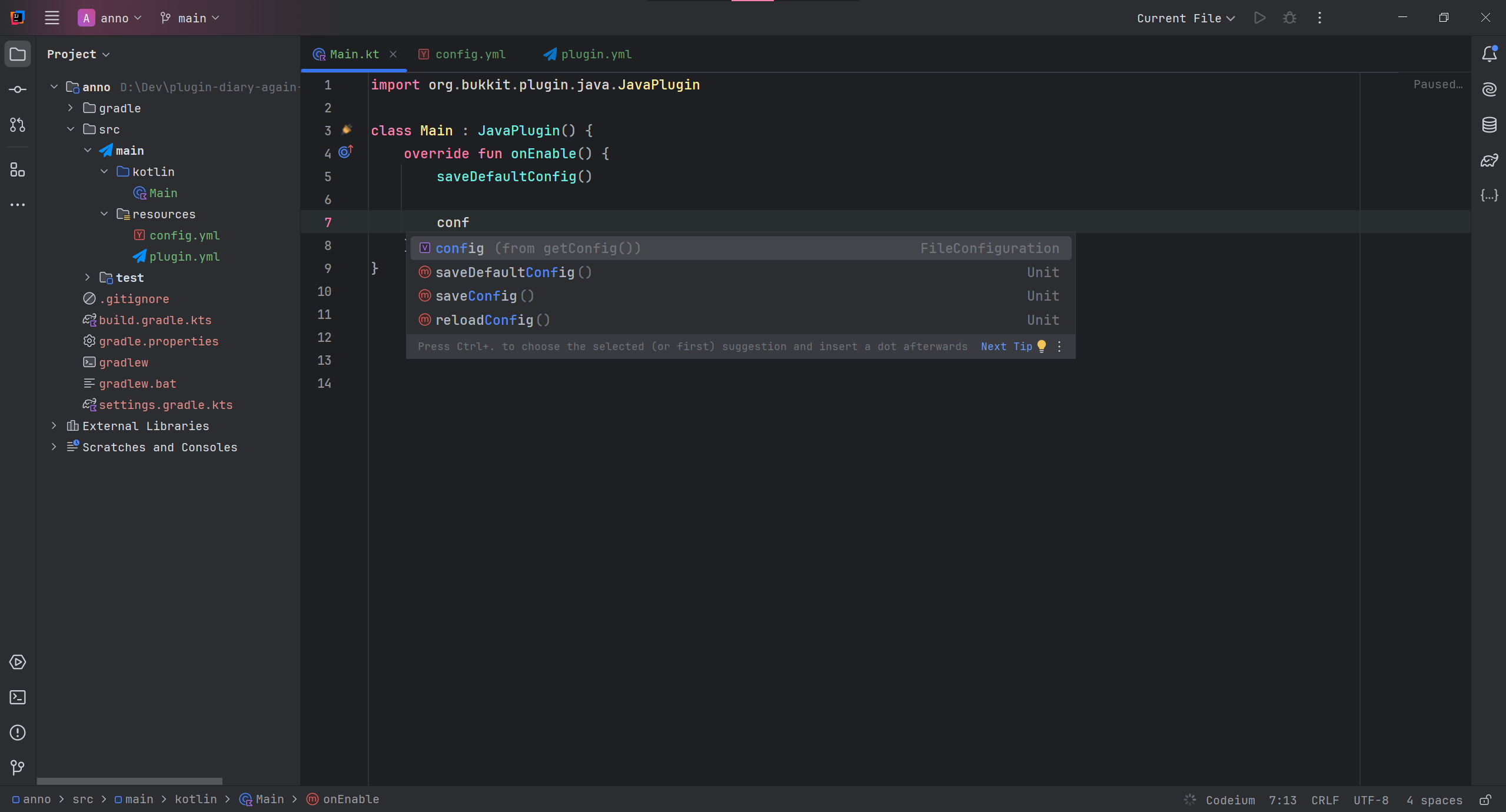Open the Gradle tool window
Screen dimensions: 1506x812
tap(1488, 160)
